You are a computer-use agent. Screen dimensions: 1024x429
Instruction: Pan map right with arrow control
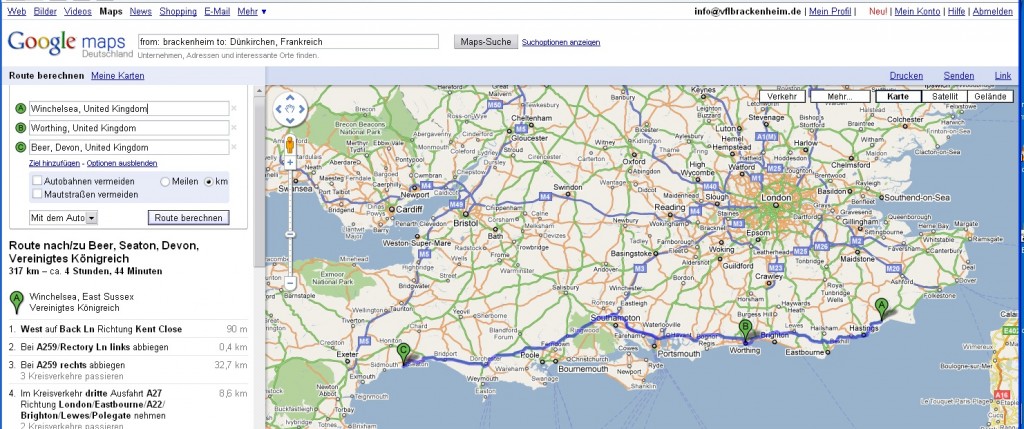301,110
